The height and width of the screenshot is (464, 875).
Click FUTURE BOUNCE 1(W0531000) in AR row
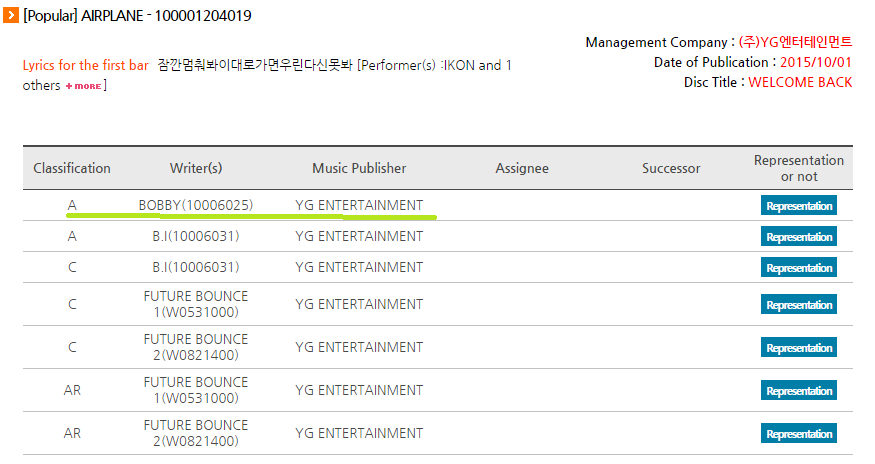point(196,390)
